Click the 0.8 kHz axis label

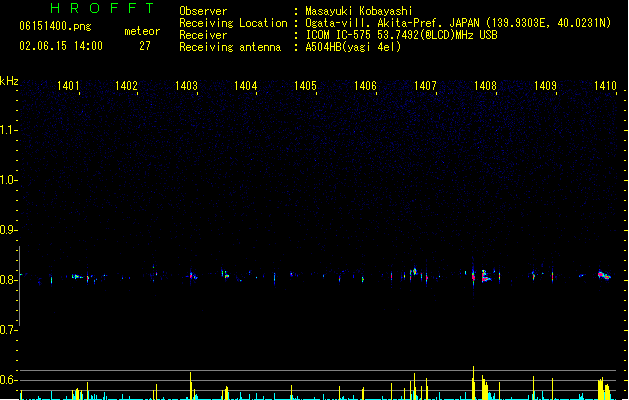pyautogui.click(x=8, y=280)
